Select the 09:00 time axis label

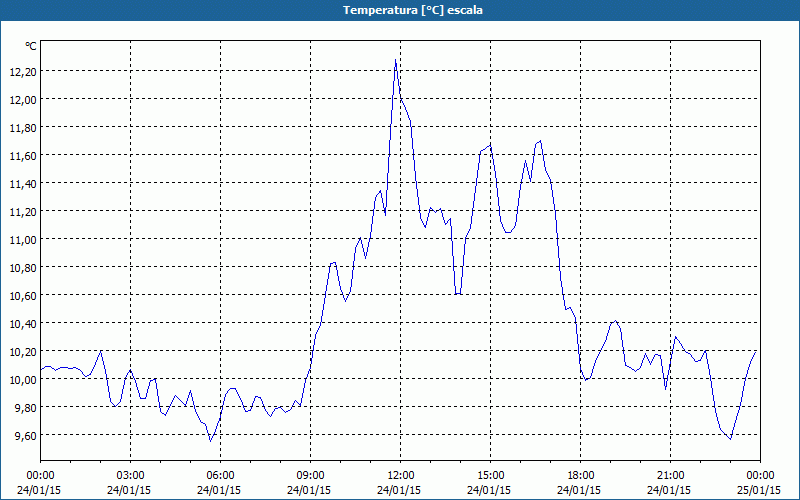pyautogui.click(x=310, y=476)
